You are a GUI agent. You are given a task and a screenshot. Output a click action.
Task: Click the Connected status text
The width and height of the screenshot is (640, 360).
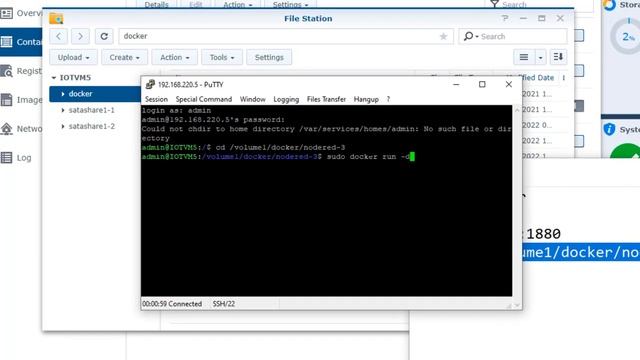click(x=172, y=304)
